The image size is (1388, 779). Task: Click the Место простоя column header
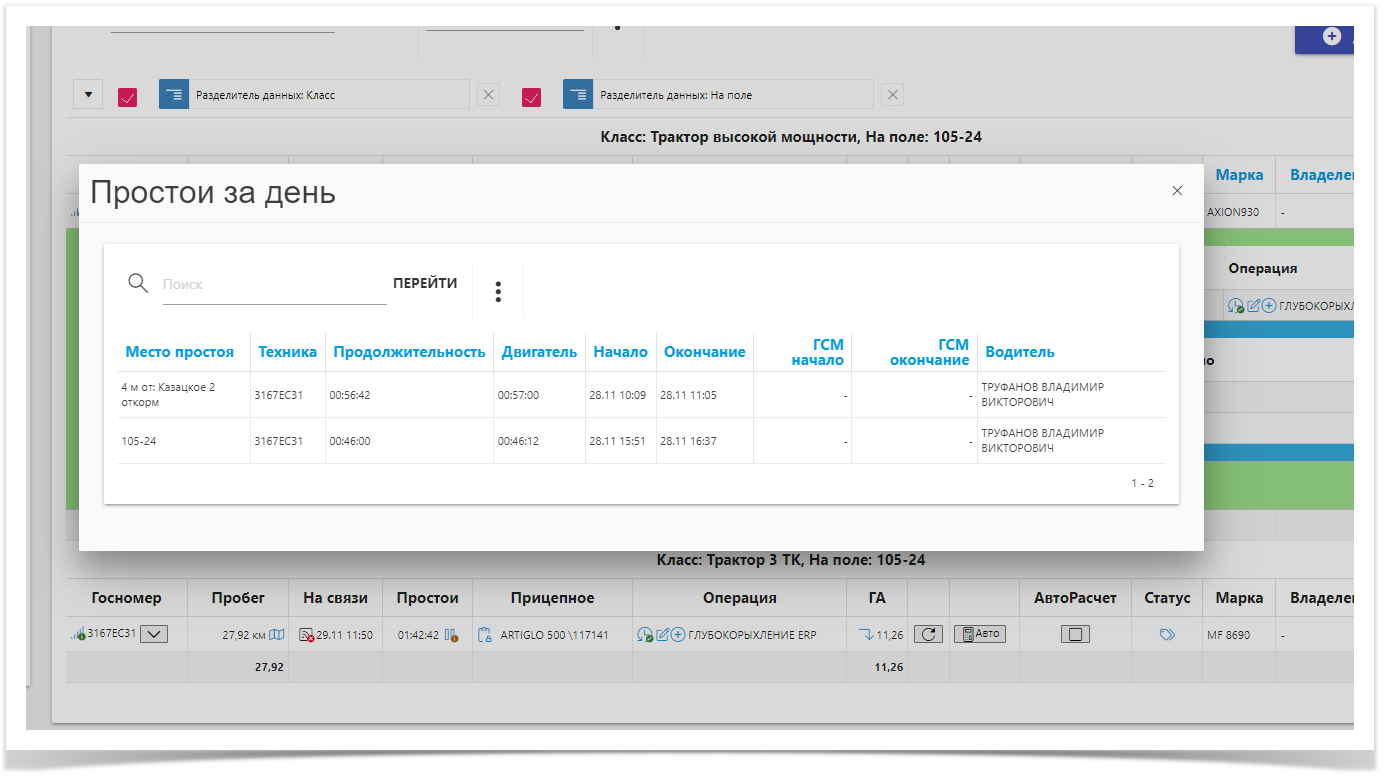click(179, 352)
